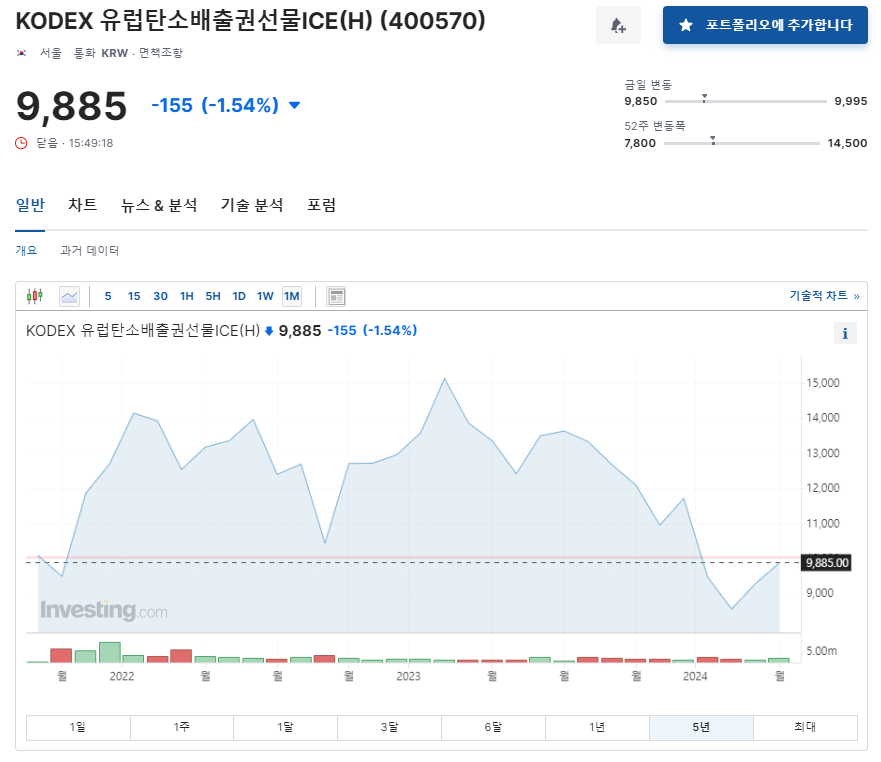Click the bell alert icon button
Viewport: 881px width, 762px height.
[x=618, y=25]
